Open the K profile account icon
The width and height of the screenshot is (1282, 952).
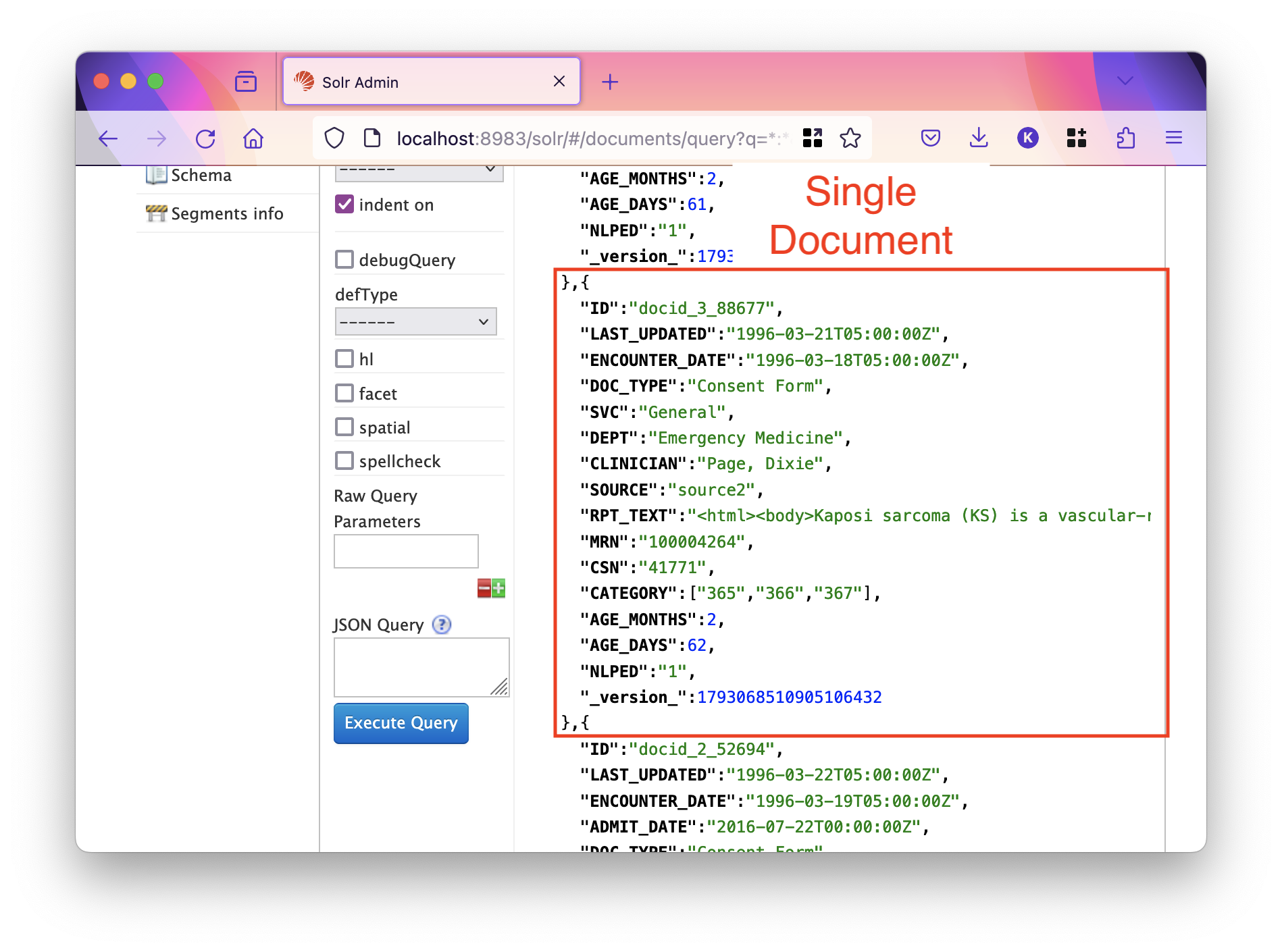1028,138
